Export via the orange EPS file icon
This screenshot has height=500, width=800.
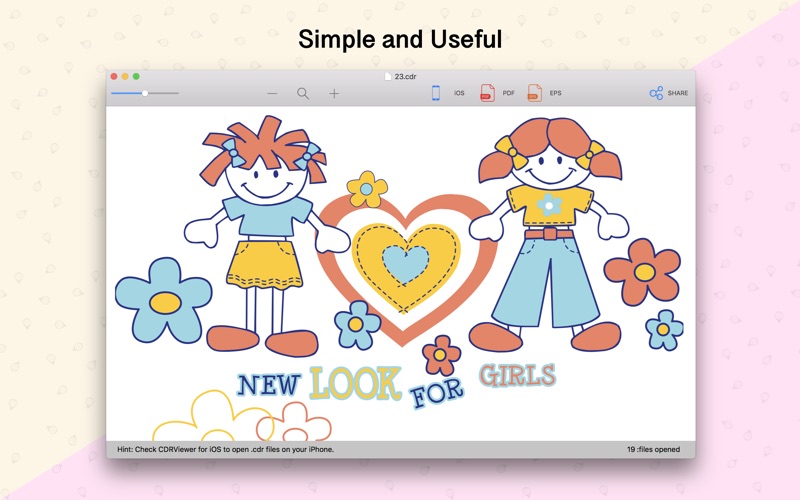[534, 93]
